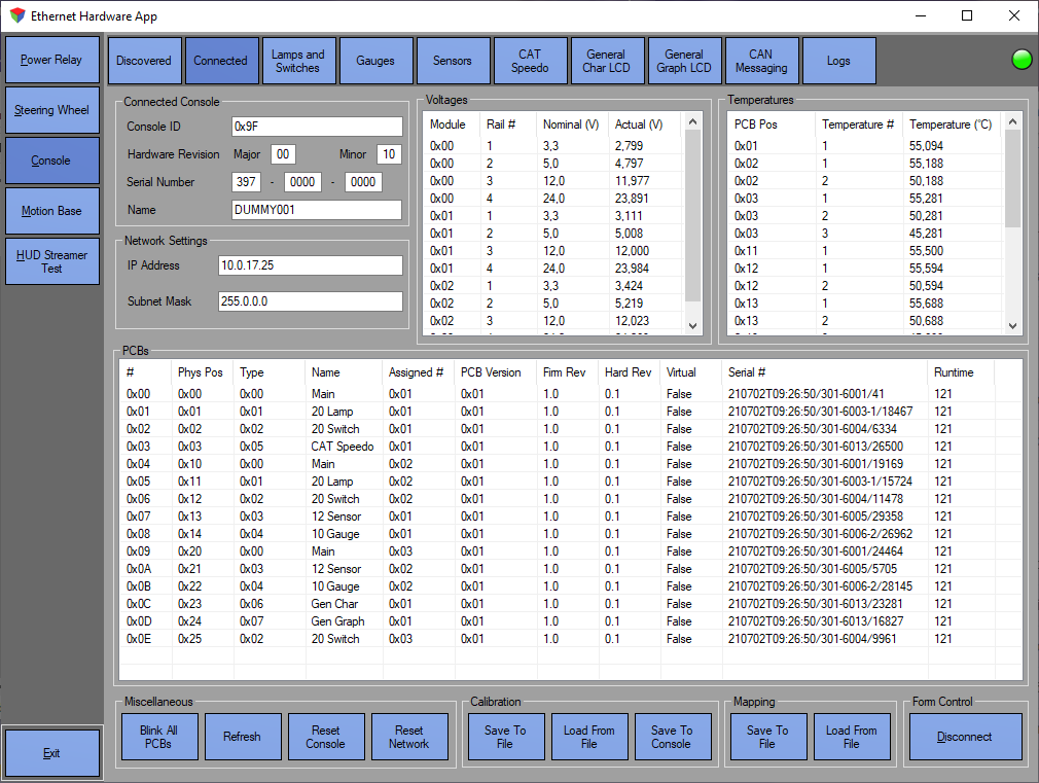Open the CAN Messaging tab

coord(761,61)
